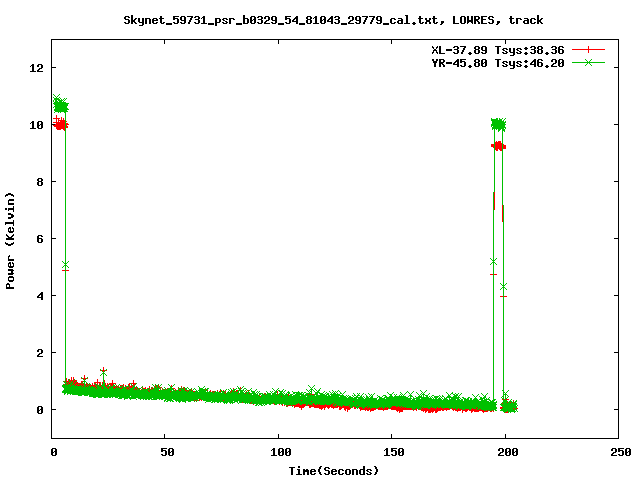Select legend entry XL-37.89 Tsys:38.36

pyautogui.click(x=498, y=50)
